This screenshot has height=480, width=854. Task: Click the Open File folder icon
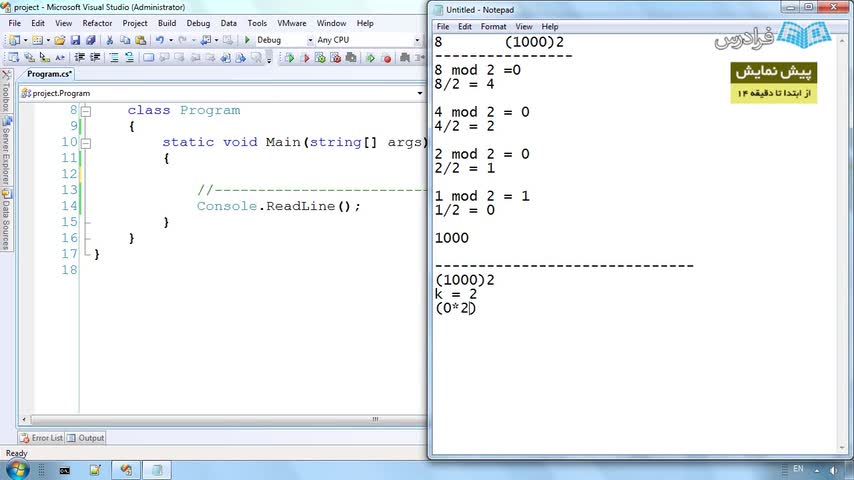click(x=60, y=40)
